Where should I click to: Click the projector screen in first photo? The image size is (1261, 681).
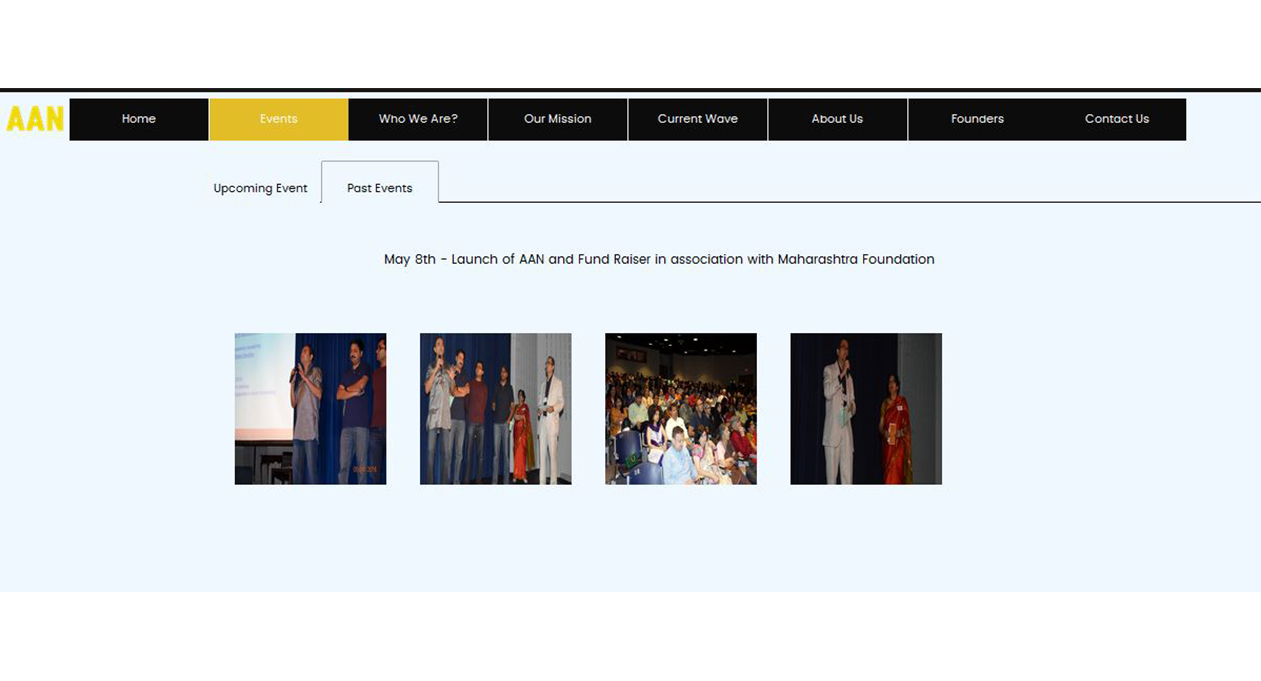(260, 385)
